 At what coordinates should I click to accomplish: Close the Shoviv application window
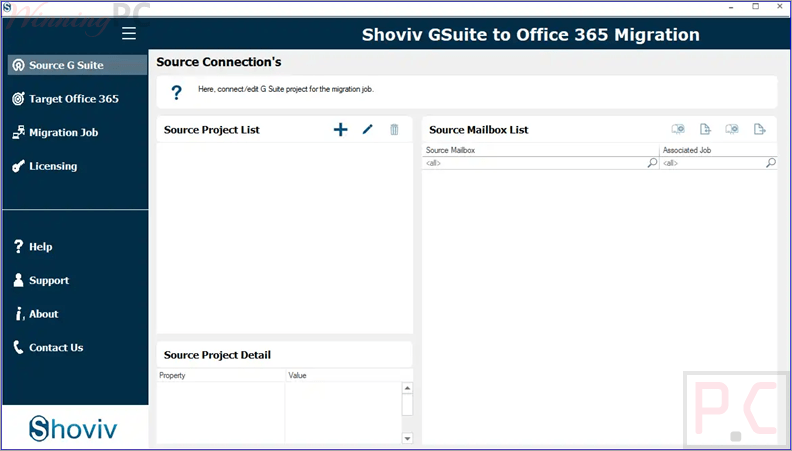[x=779, y=7]
